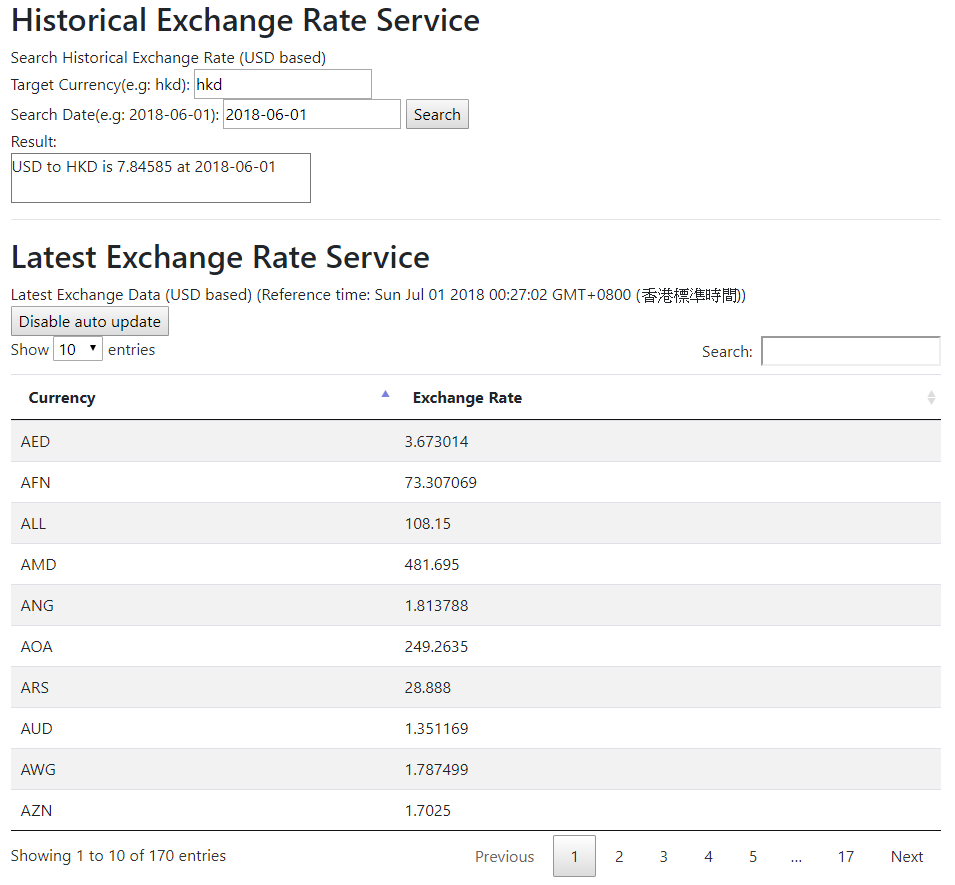Jump to last page 17
The height and width of the screenshot is (885, 955).
(x=845, y=856)
